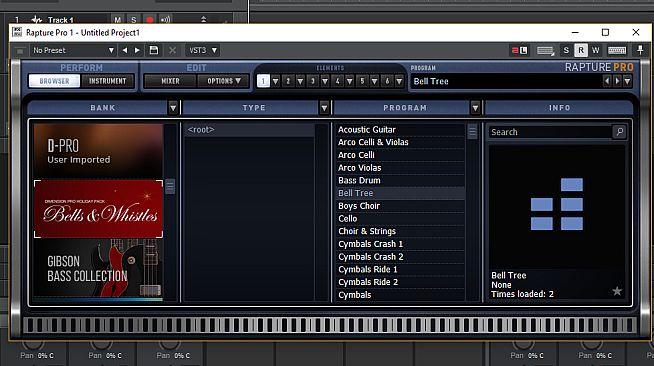Open element 3 dropdown arrow
Screen dimensions: 654x366
click(325, 81)
